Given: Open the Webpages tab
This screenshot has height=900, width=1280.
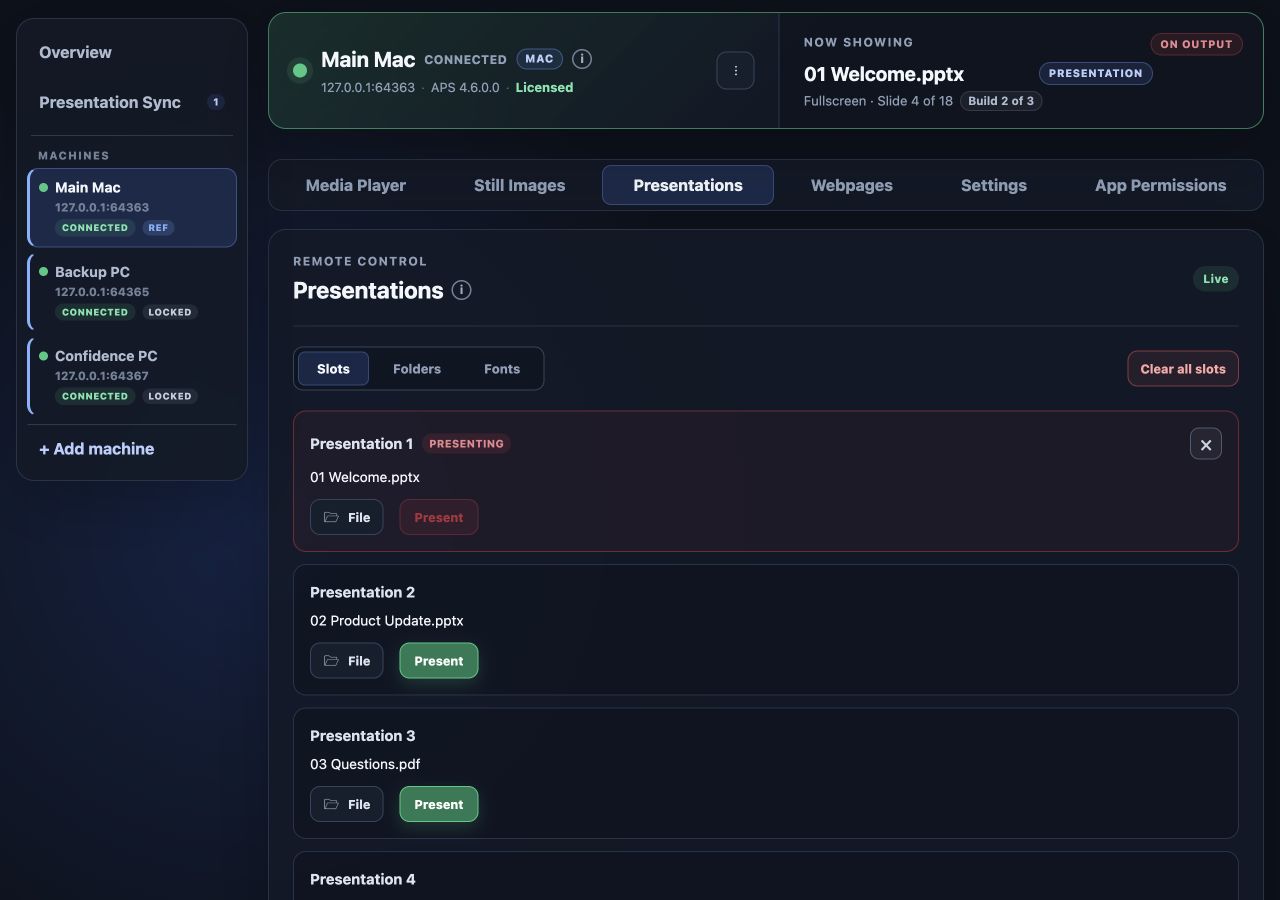Looking at the screenshot, I should click(x=852, y=185).
